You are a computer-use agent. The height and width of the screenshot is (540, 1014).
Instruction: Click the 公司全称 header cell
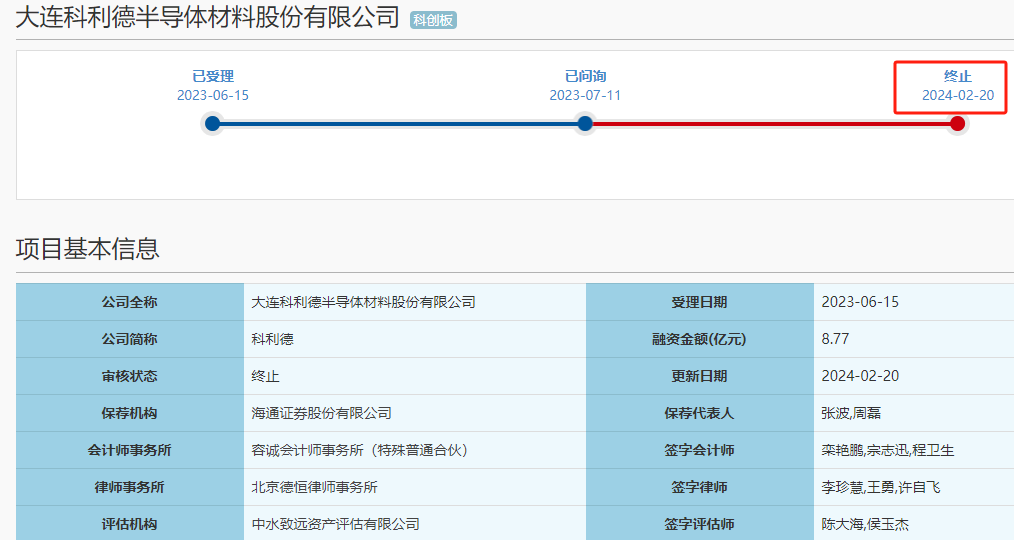click(129, 302)
